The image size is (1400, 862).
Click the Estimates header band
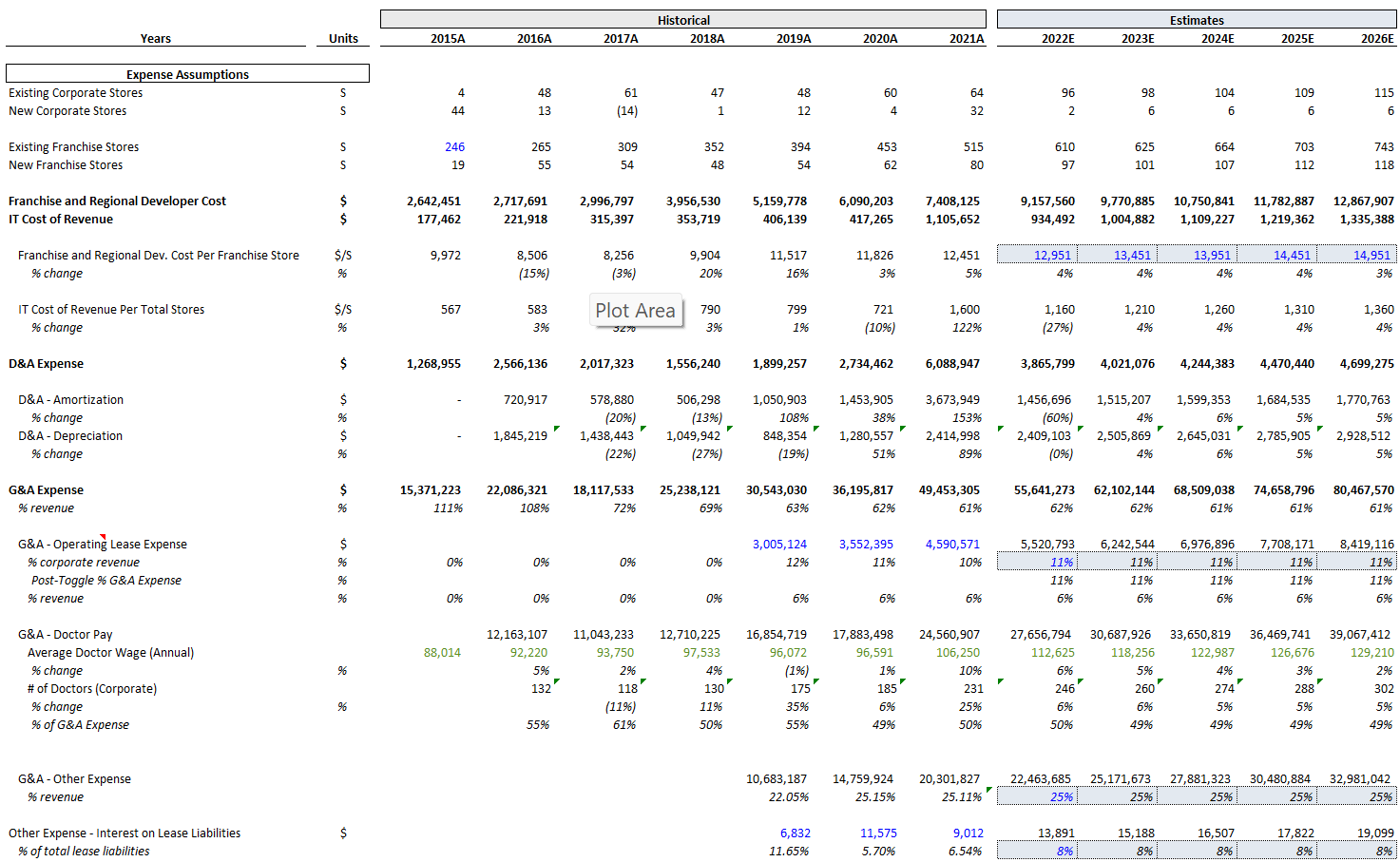pyautogui.click(x=1197, y=19)
